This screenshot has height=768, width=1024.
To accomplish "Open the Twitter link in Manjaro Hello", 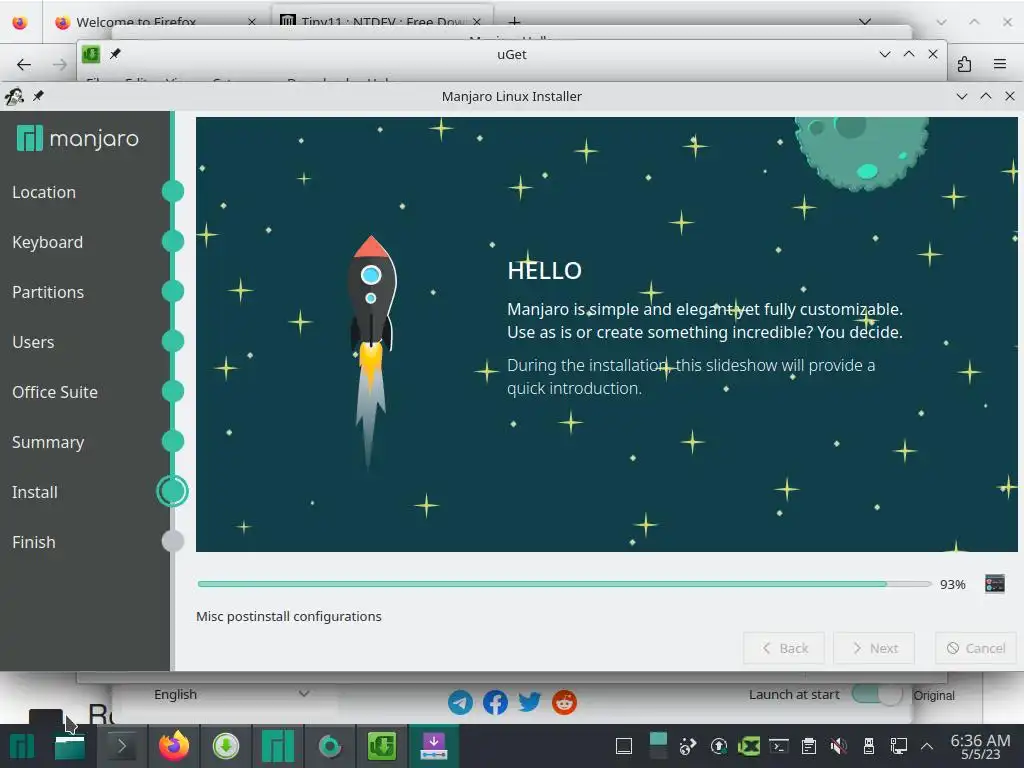I will pos(530,702).
